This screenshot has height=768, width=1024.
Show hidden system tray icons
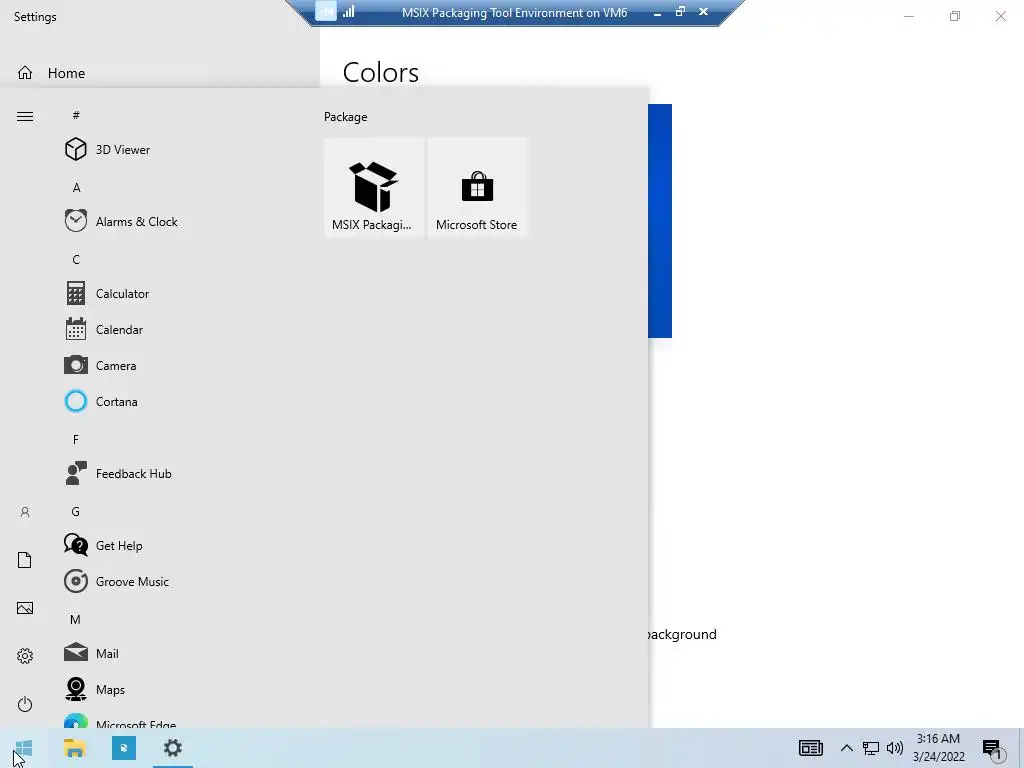846,748
